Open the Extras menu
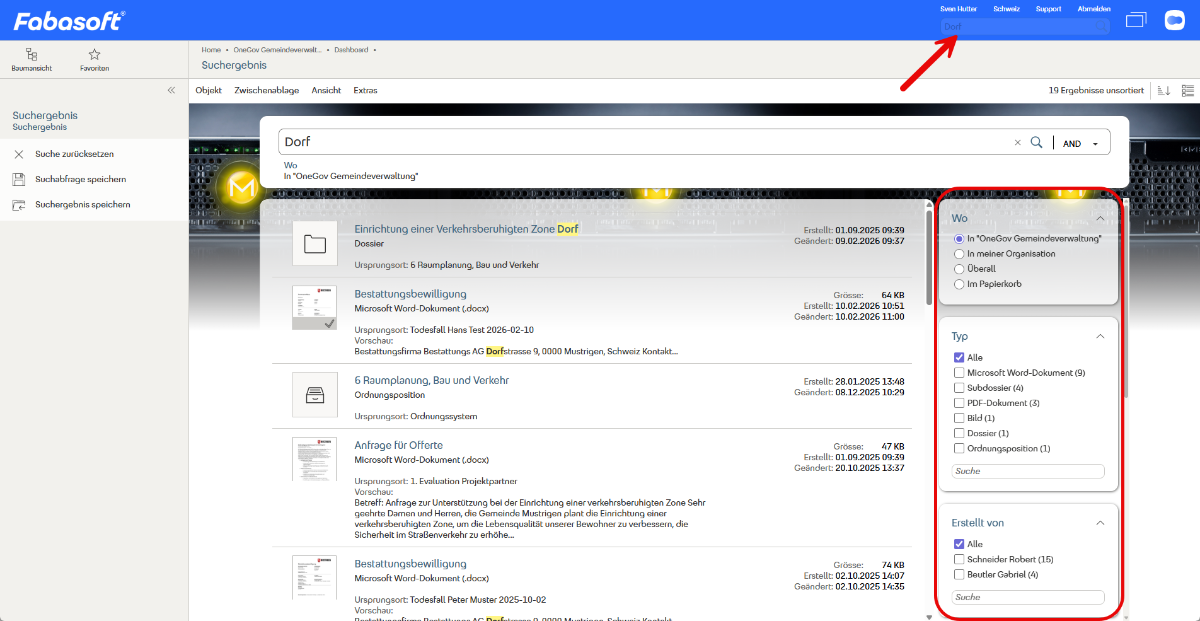Viewport: 1200px width, 621px height. point(365,90)
